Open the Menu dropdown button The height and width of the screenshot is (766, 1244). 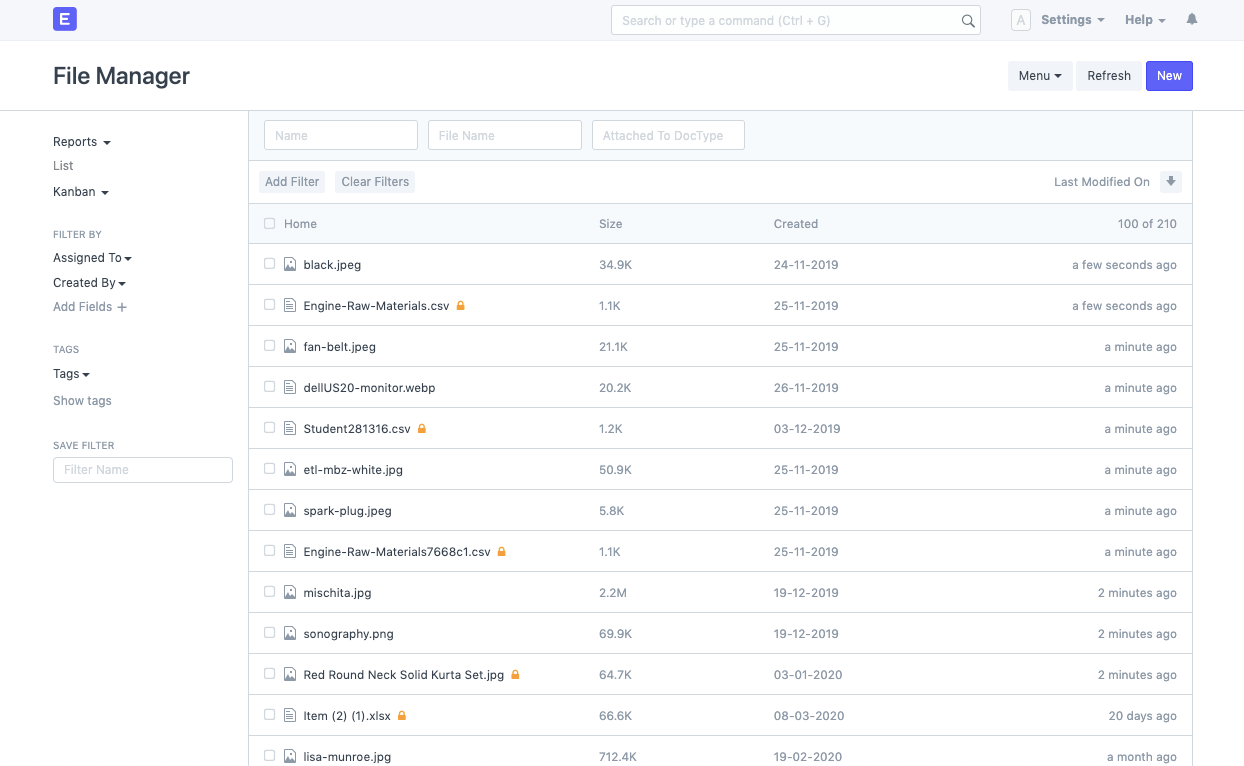(x=1039, y=76)
